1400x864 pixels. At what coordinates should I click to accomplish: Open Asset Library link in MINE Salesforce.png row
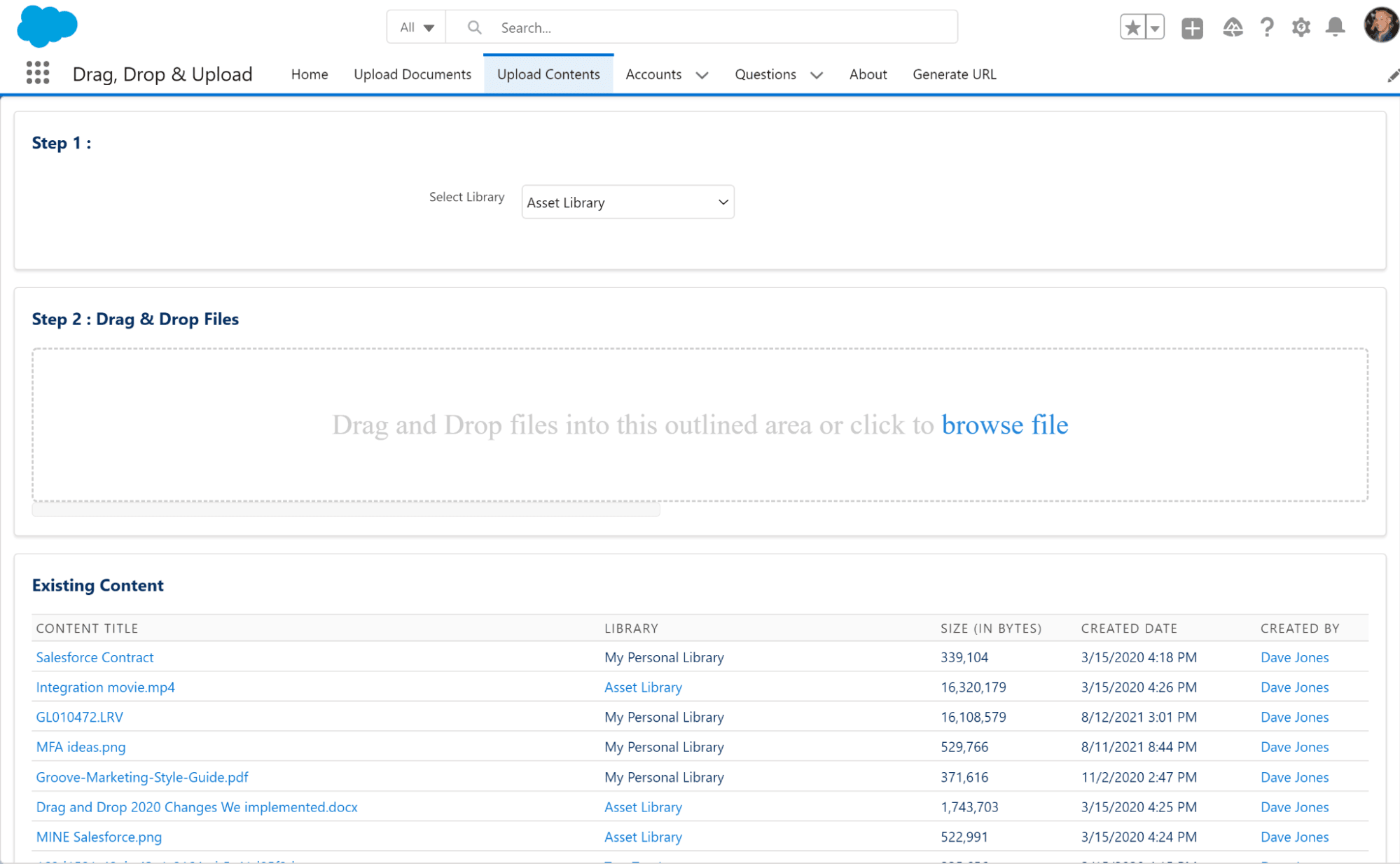pyautogui.click(x=643, y=837)
